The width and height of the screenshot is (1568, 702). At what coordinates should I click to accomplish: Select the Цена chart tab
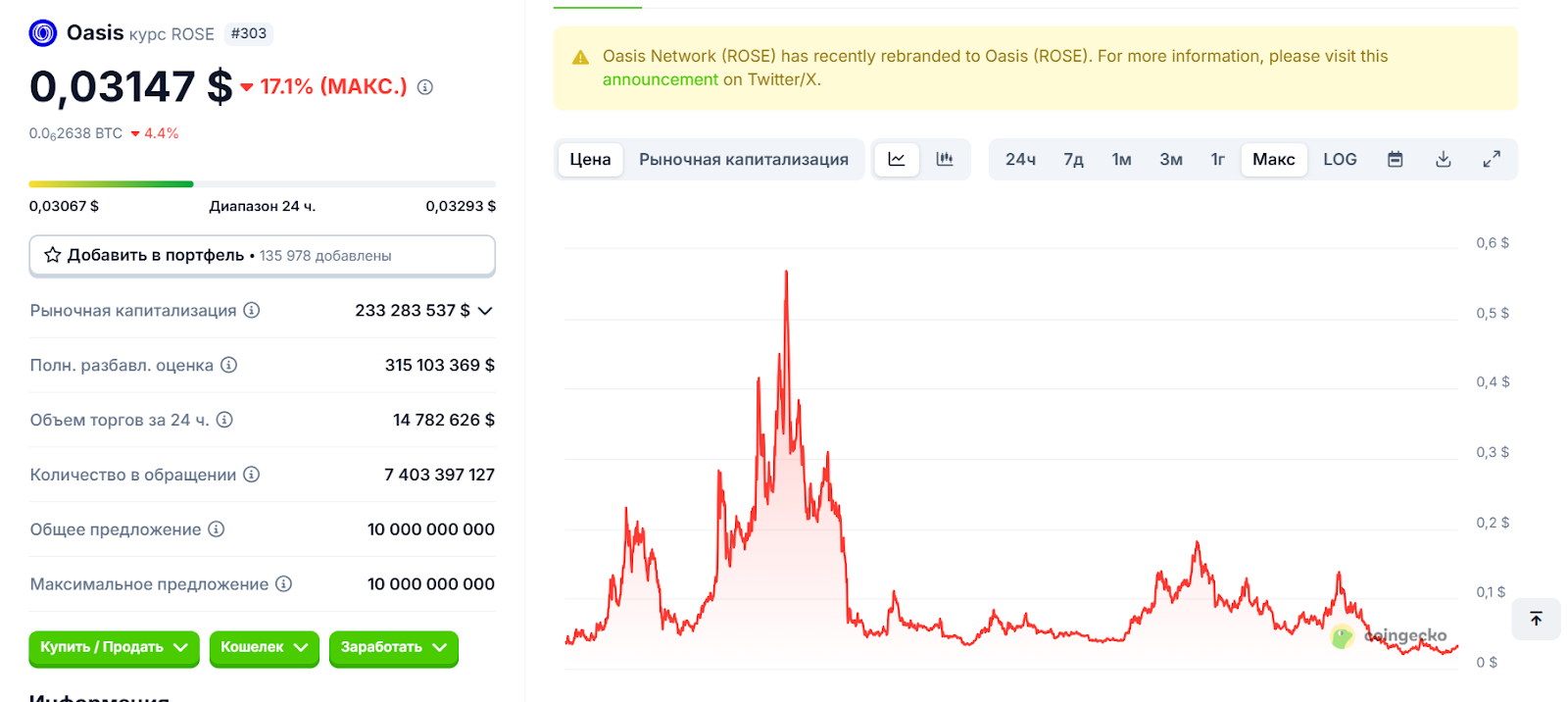pos(591,159)
